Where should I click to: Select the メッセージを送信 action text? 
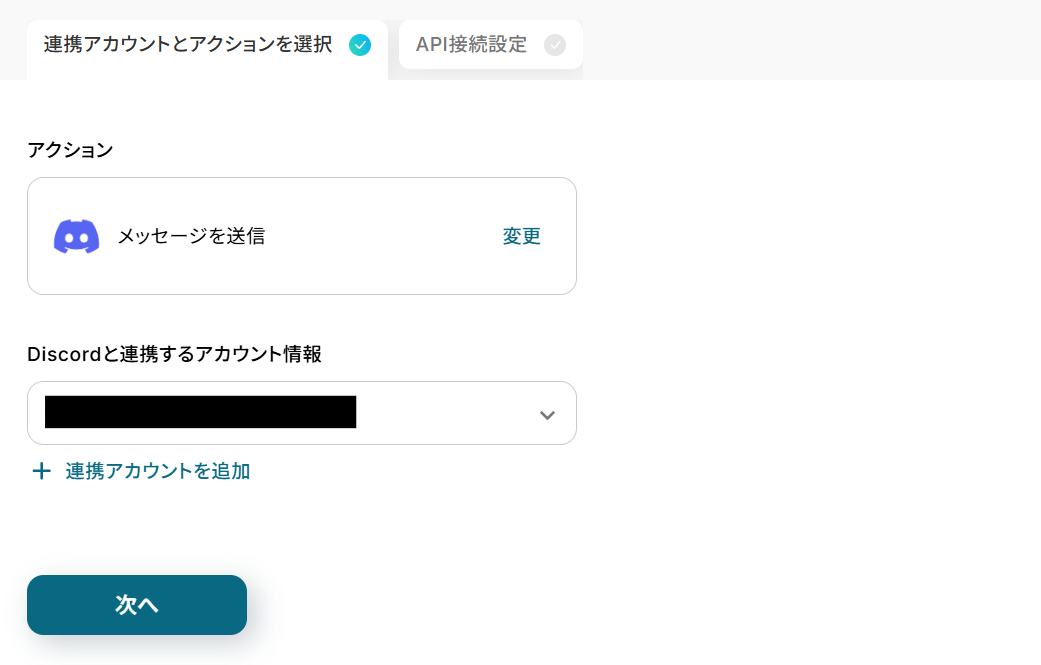(191, 236)
